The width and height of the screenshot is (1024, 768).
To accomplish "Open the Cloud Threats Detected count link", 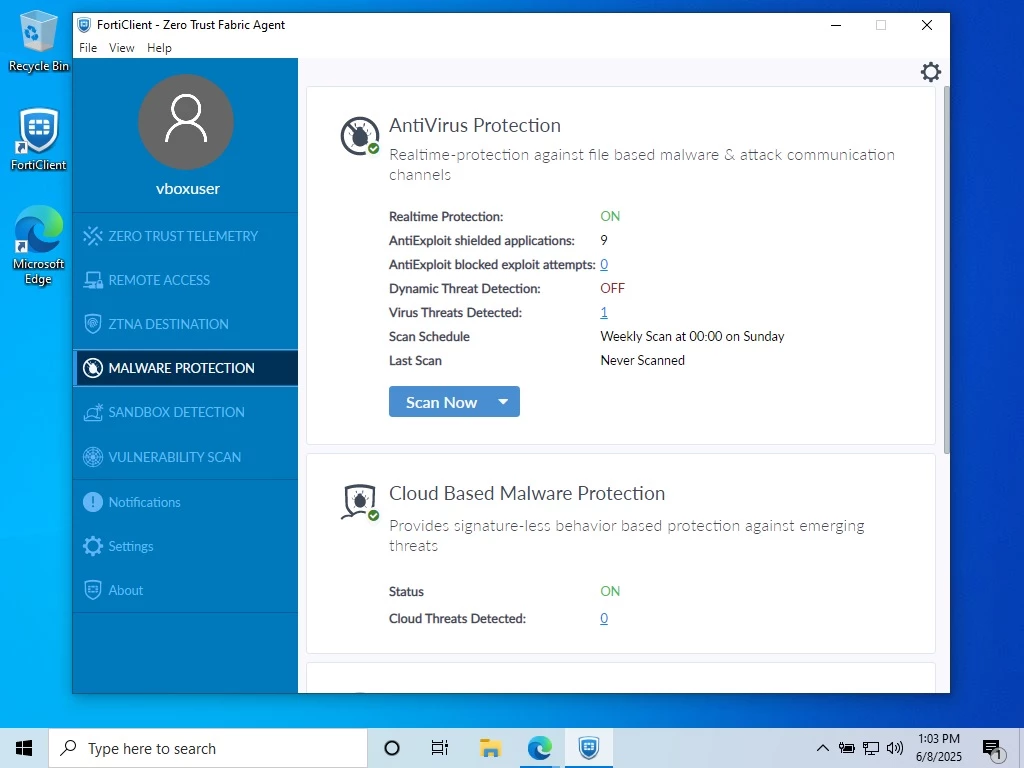I will coord(604,618).
